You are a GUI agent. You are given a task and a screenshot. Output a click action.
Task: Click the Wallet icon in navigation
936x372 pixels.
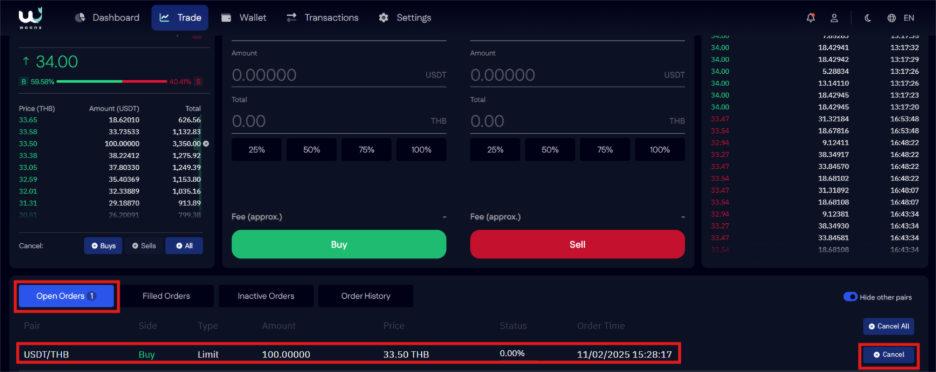(x=226, y=18)
